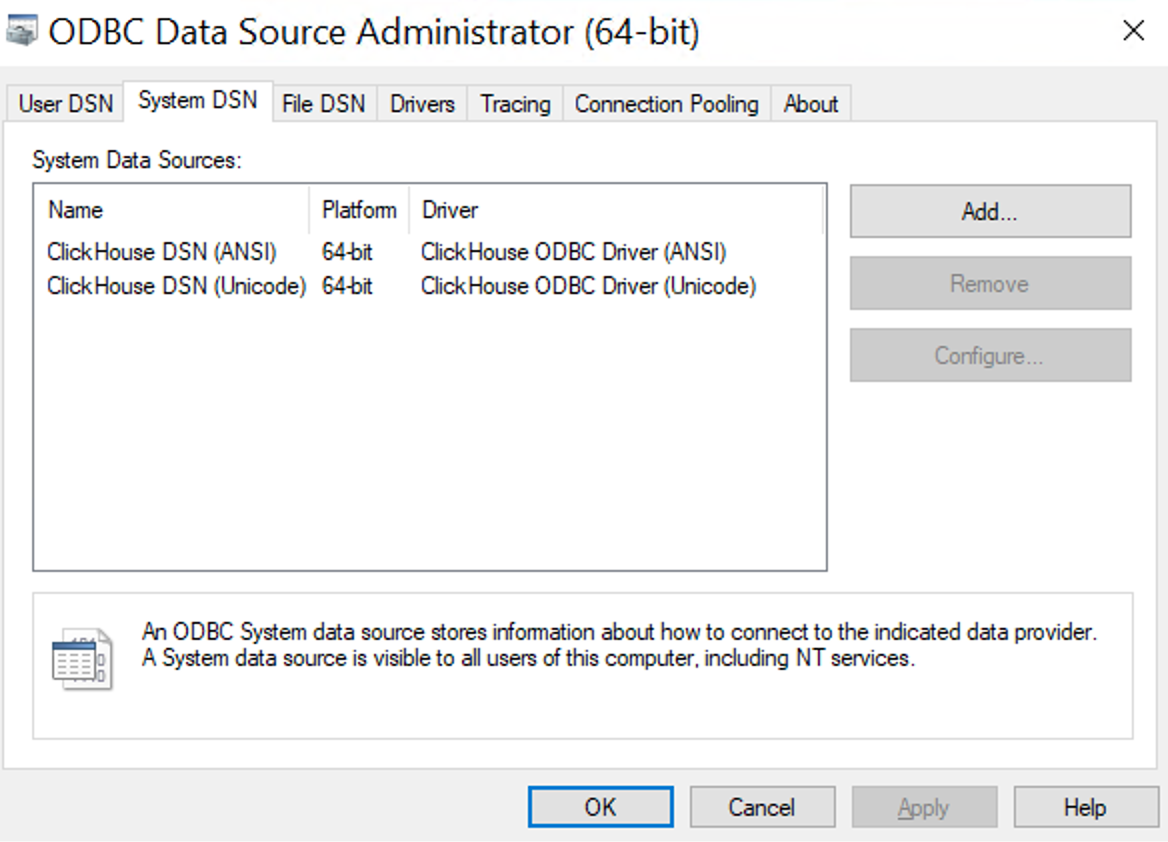The width and height of the screenshot is (1168, 842).
Task: Open the Tracing tab
Action: (x=513, y=103)
